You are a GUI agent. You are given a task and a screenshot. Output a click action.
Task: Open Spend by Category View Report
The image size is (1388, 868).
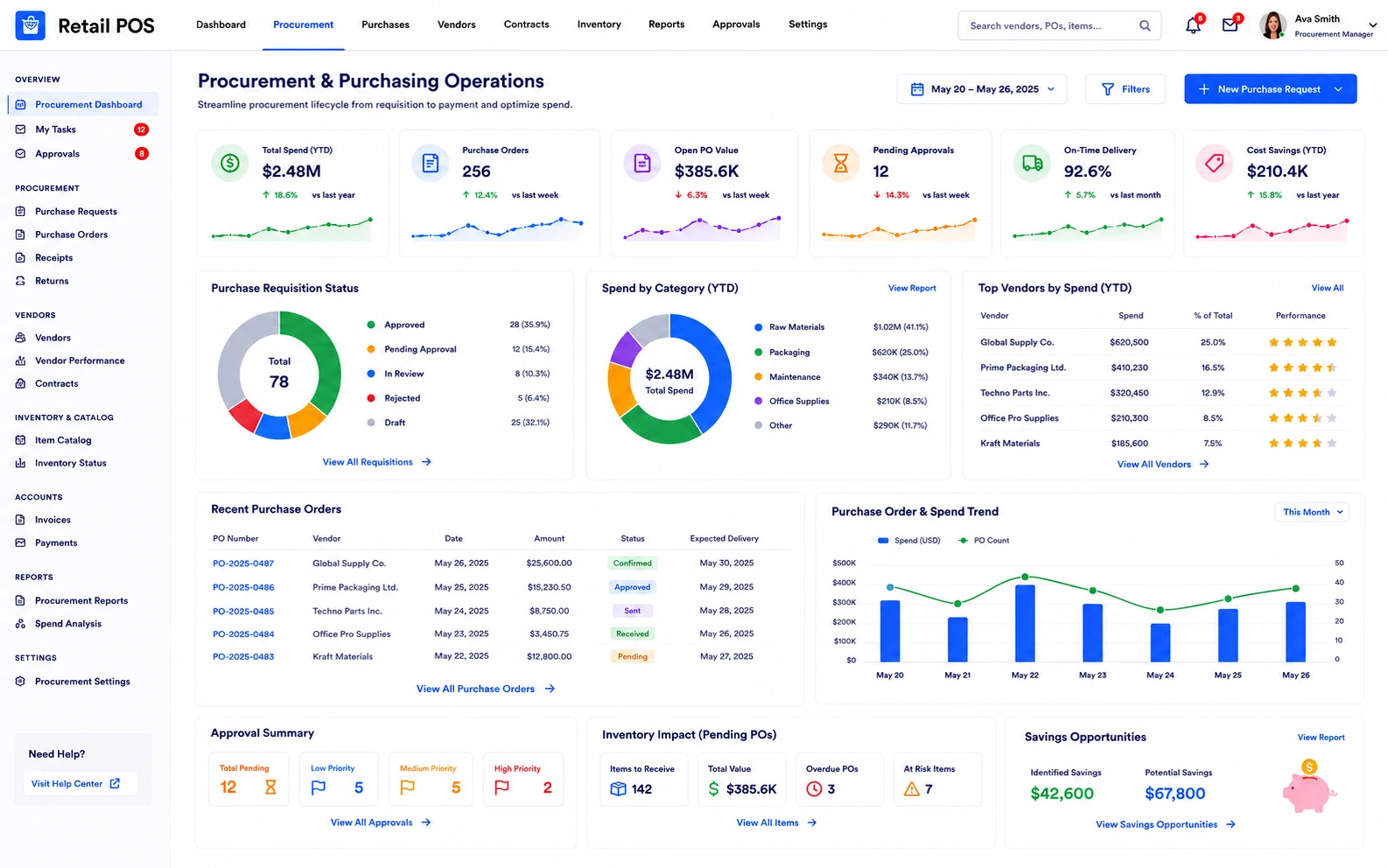point(912,288)
